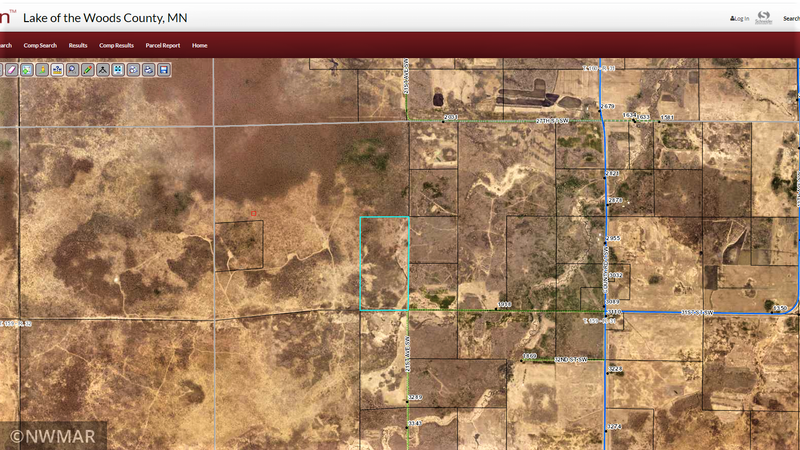
Task: Select the green pencil draw tool
Action: click(x=88, y=70)
